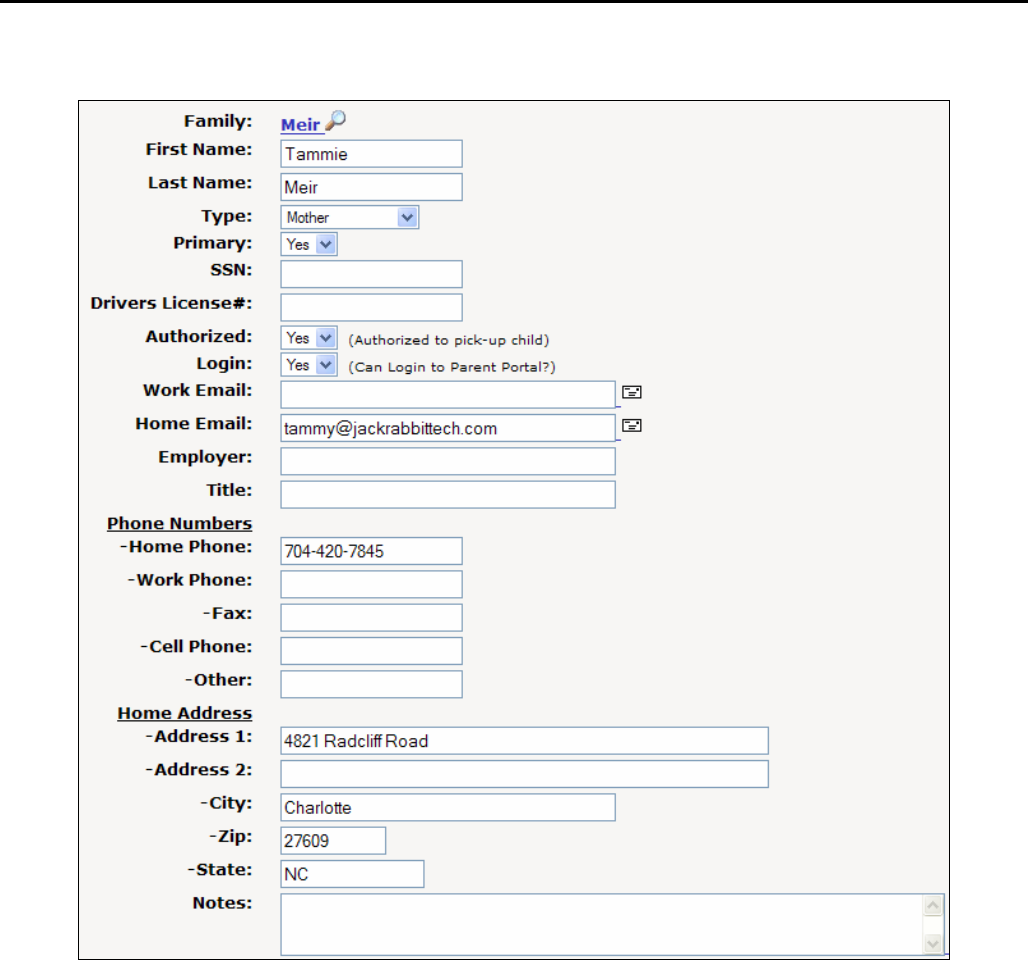Open the Primary Yes dropdown
This screenshot has width=1028, height=960.
309,244
